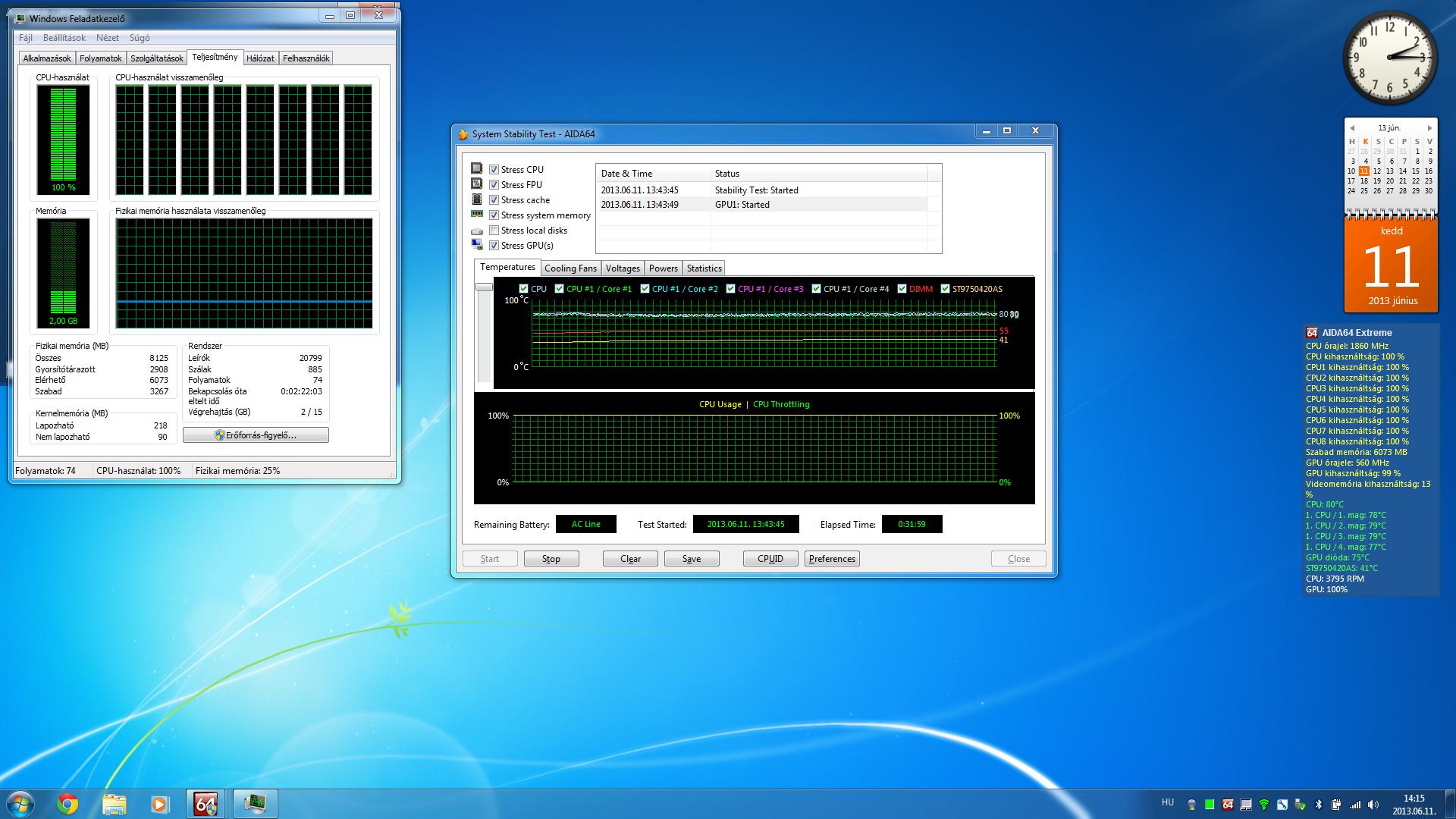This screenshot has height=819, width=1456.
Task: Switch to the Folyamatok tab
Action: [101, 58]
